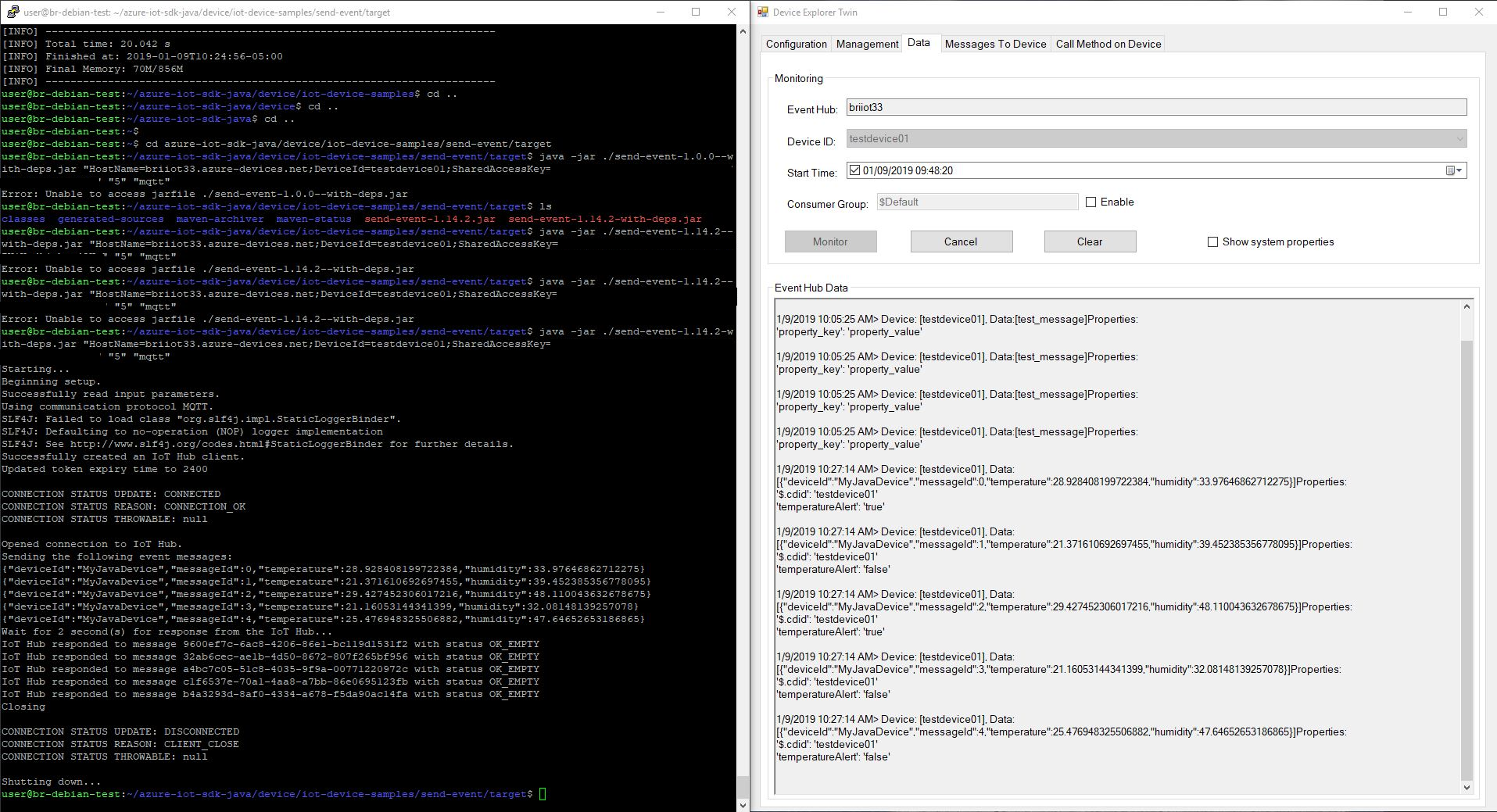This screenshot has width=1497, height=812.
Task: Expand the Device ID dropdown
Action: (1459, 139)
